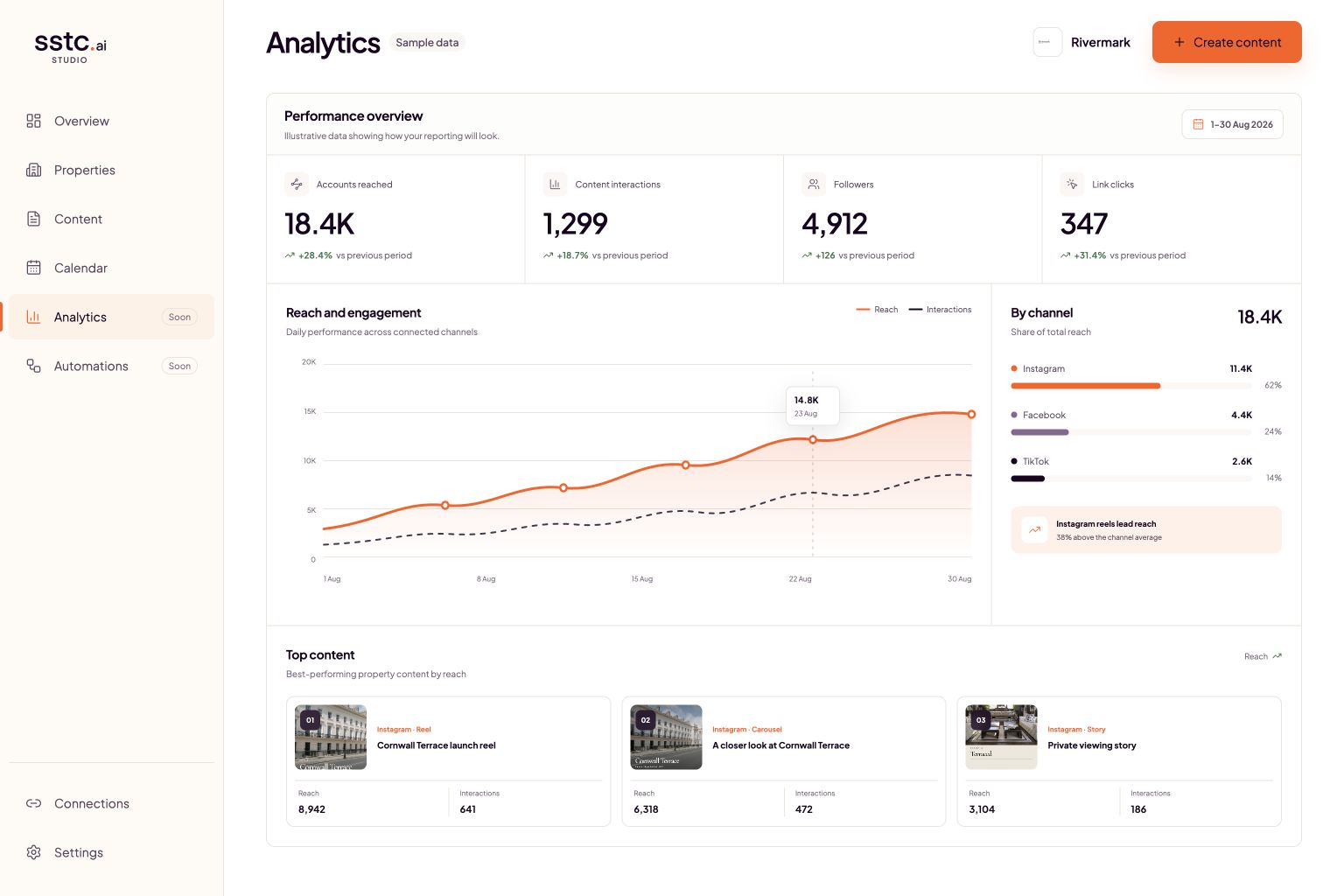Open A closer look at Cornwall Terrace
The height and width of the screenshot is (896, 1344).
tap(780, 745)
